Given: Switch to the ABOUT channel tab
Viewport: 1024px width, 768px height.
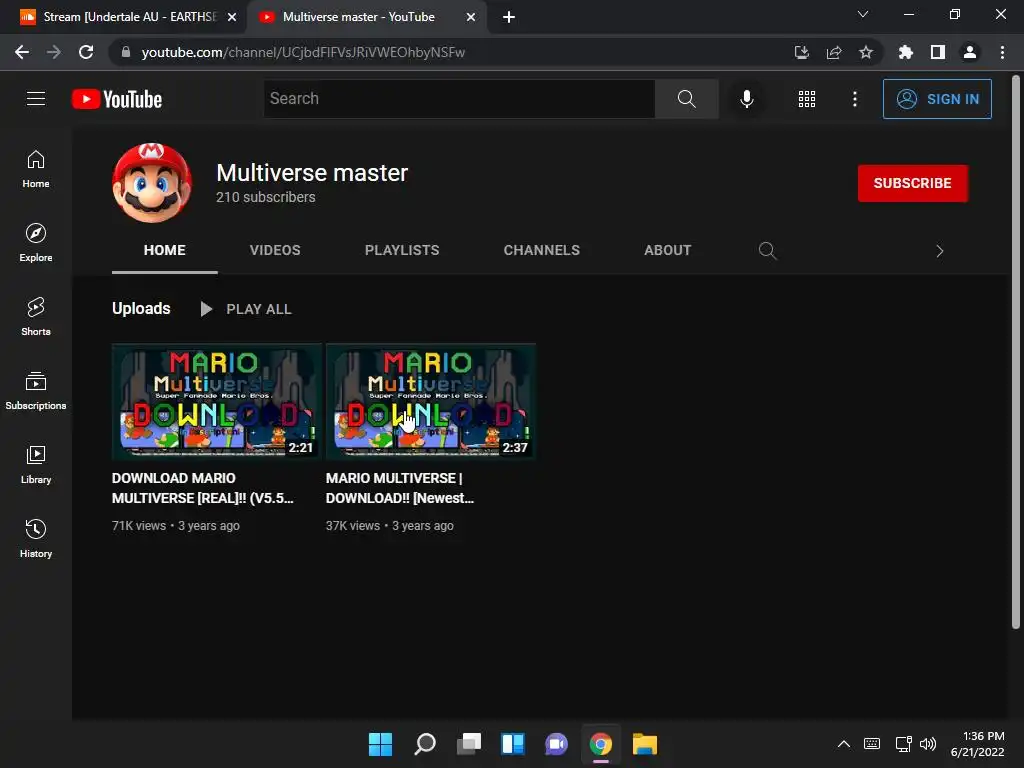Looking at the screenshot, I should point(667,250).
